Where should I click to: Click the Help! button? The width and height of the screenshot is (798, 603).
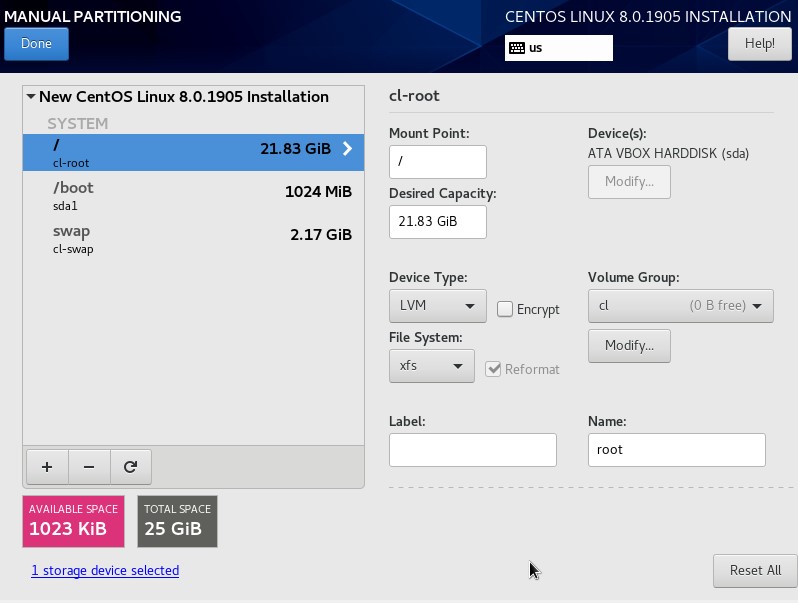759,44
